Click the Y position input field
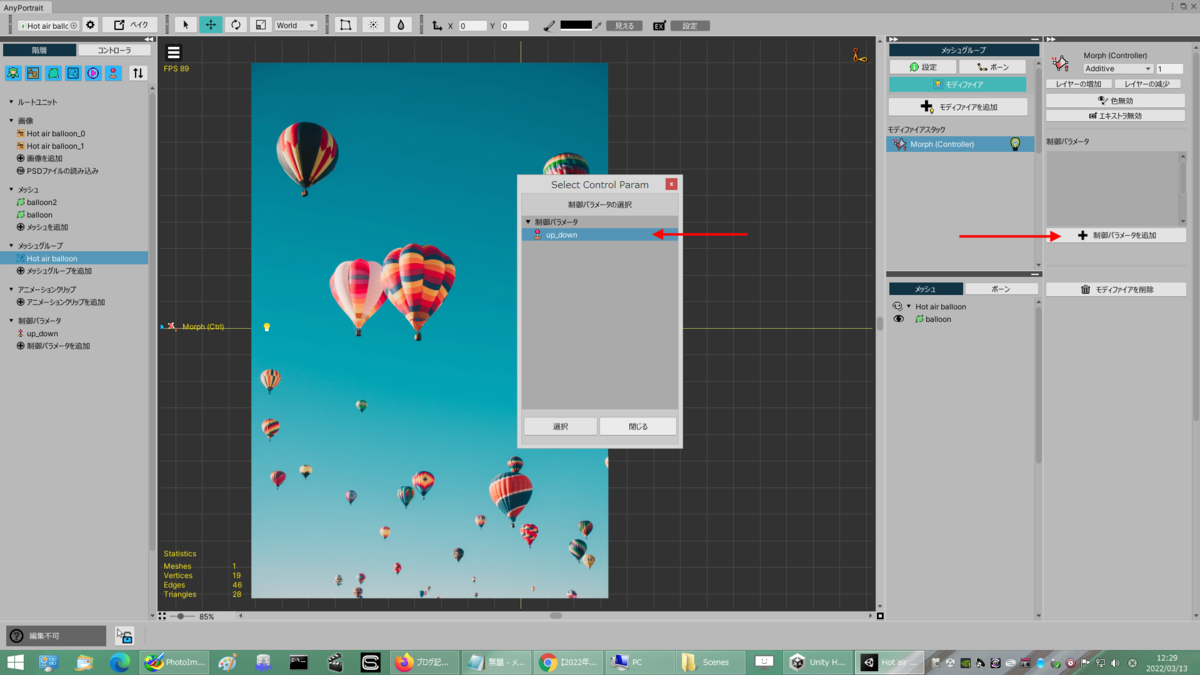This screenshot has height=675, width=1200. click(x=514, y=26)
